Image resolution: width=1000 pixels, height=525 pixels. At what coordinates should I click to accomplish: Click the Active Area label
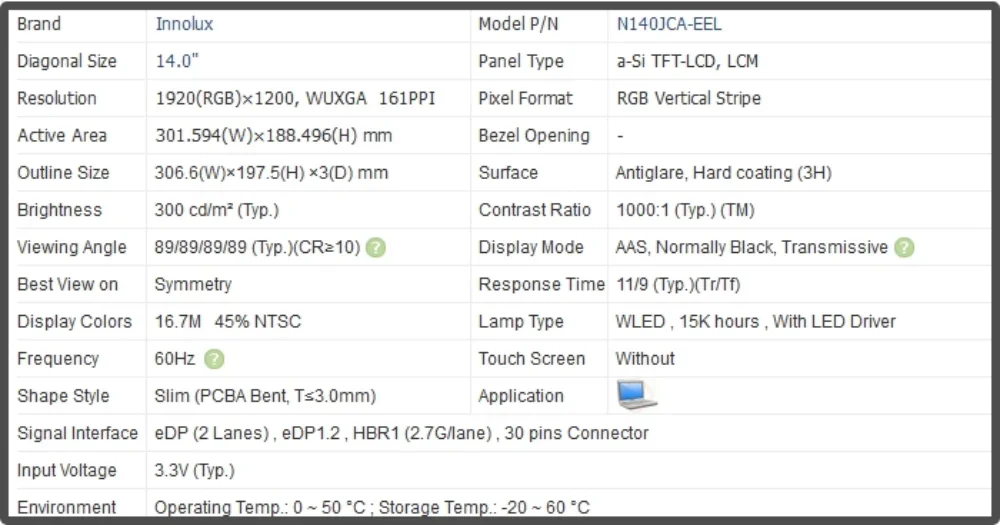62,136
